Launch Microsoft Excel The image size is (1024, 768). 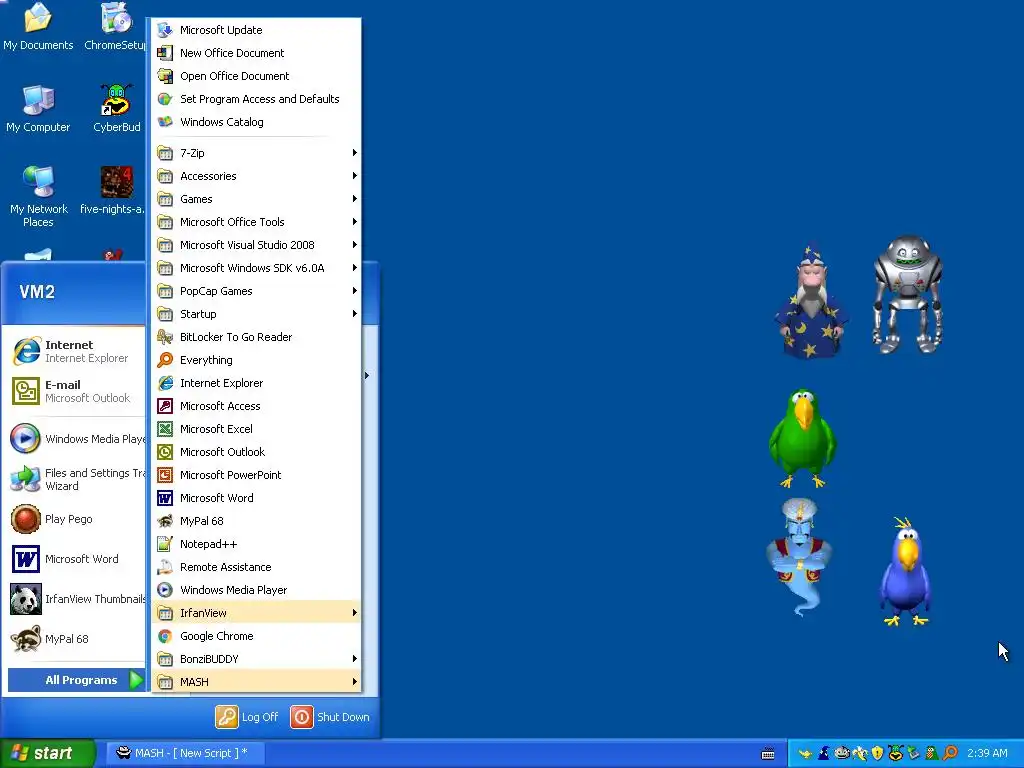click(x=256, y=429)
